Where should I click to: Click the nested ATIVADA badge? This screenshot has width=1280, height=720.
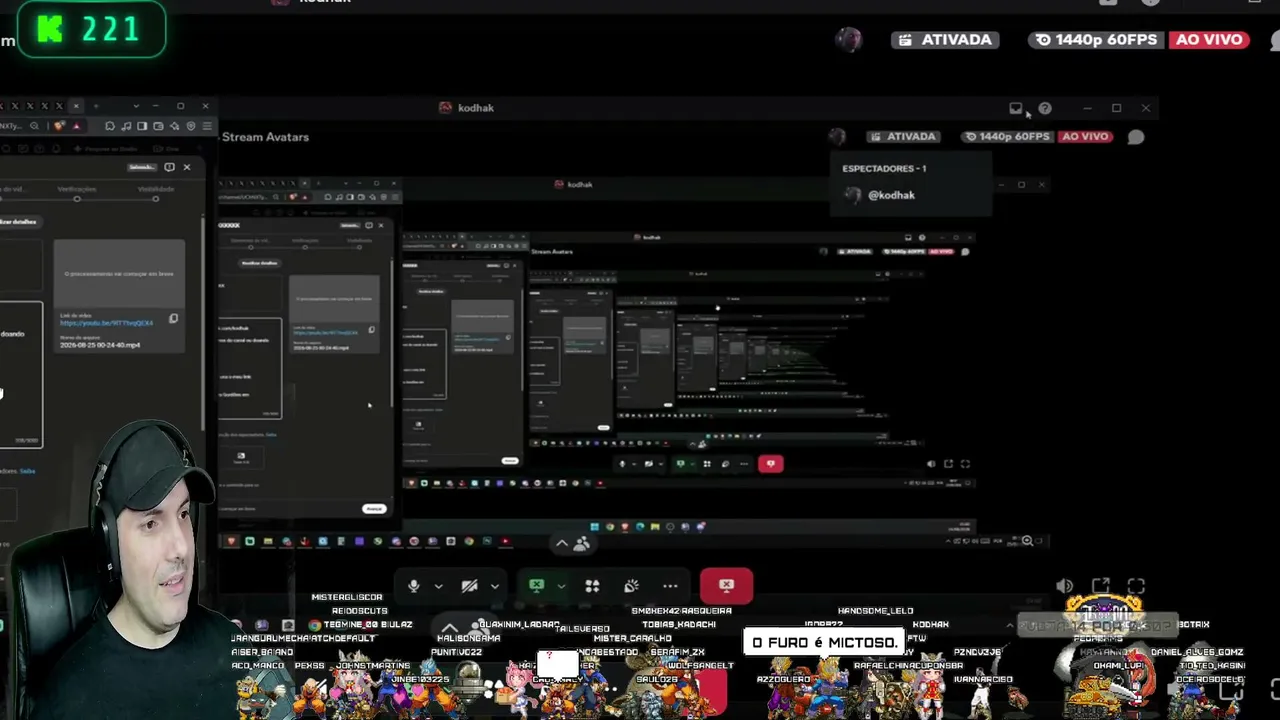[x=903, y=137]
